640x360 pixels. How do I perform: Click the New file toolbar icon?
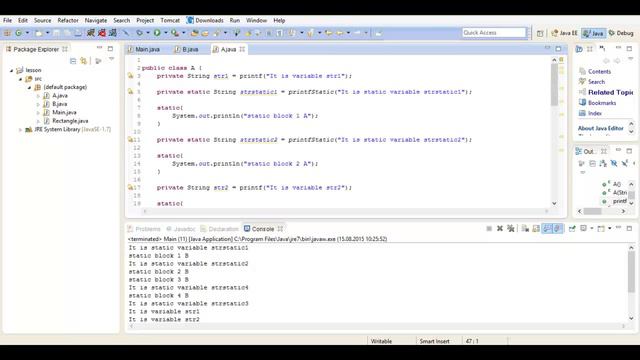tap(39, 33)
